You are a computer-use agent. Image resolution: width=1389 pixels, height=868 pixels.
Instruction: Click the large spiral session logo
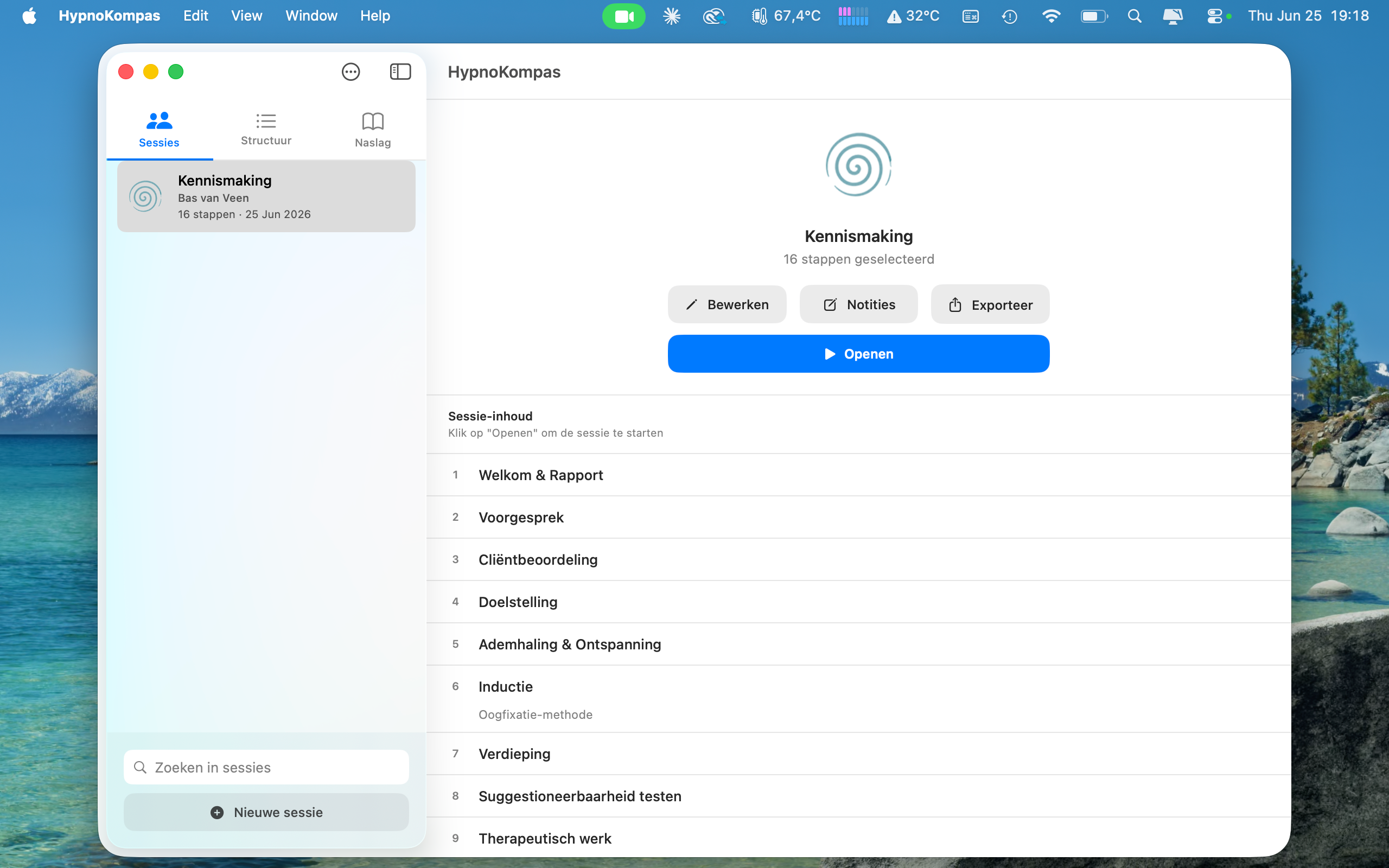point(858,165)
